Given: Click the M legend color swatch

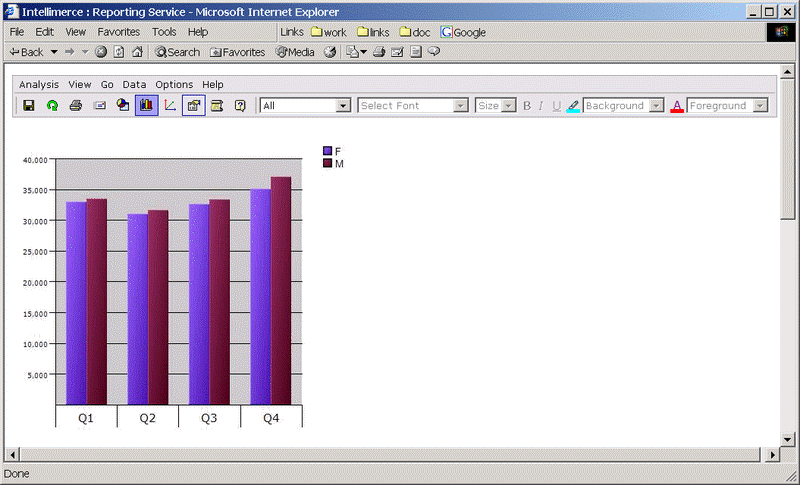Looking at the screenshot, I should point(328,163).
